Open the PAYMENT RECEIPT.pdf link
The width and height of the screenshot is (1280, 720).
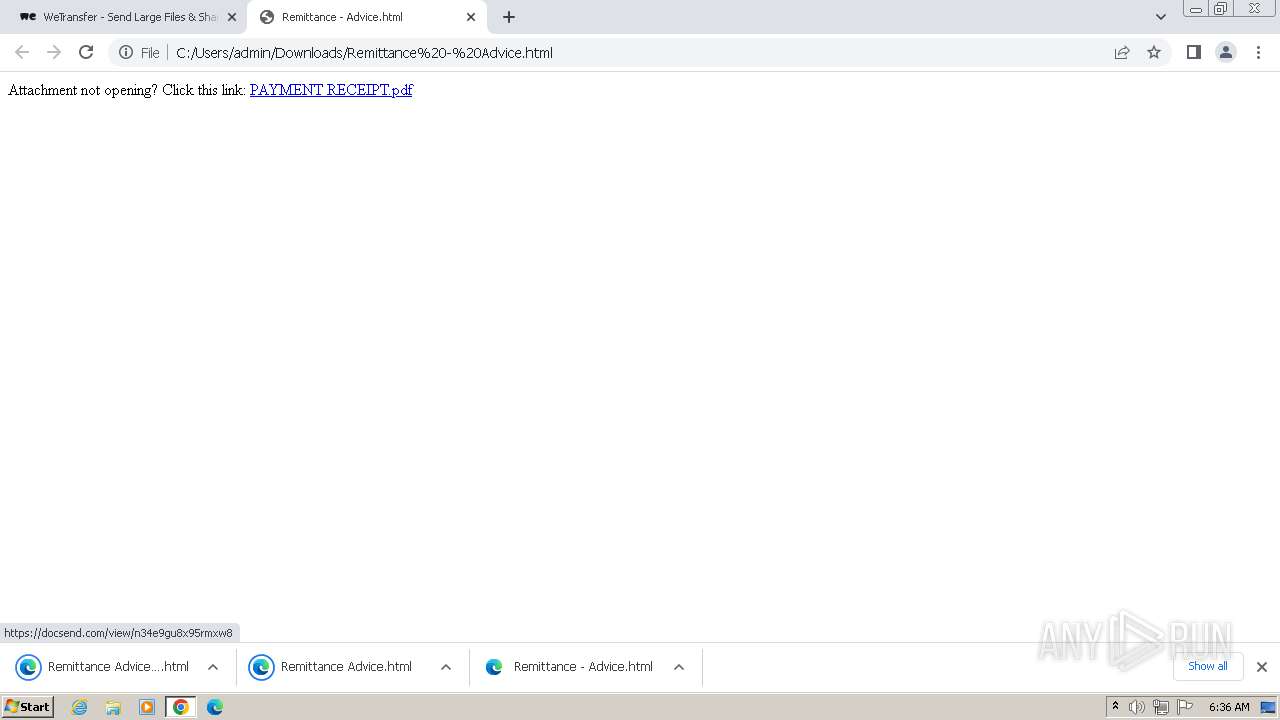coord(331,90)
